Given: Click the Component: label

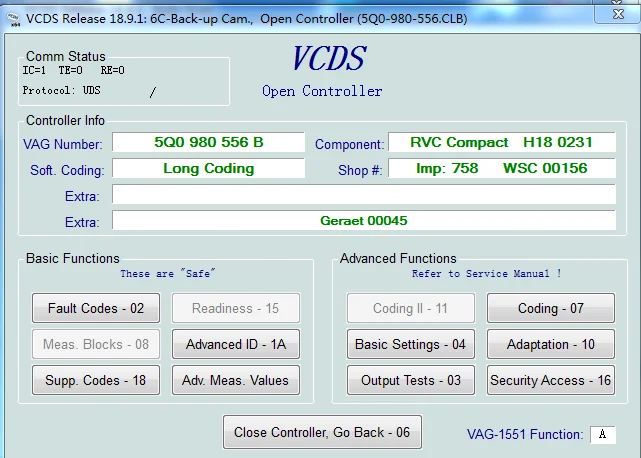Looking at the screenshot, I should click(350, 144).
